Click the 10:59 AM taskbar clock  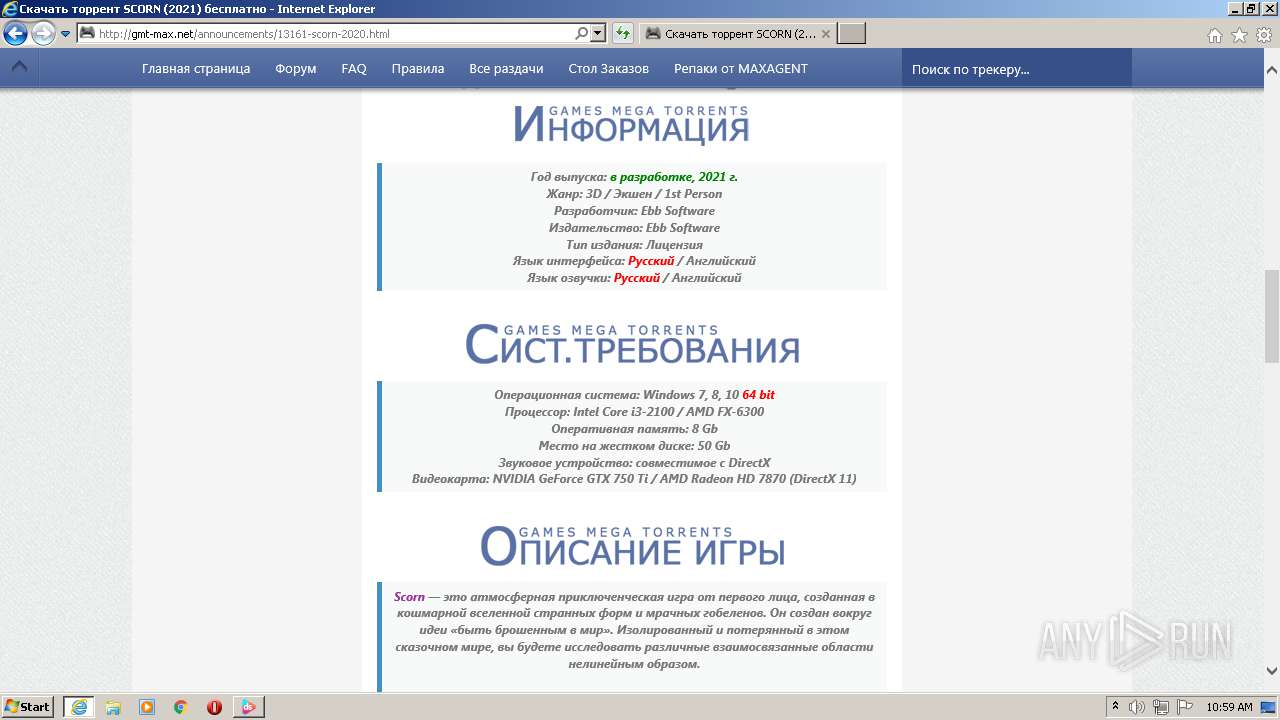pos(1229,707)
